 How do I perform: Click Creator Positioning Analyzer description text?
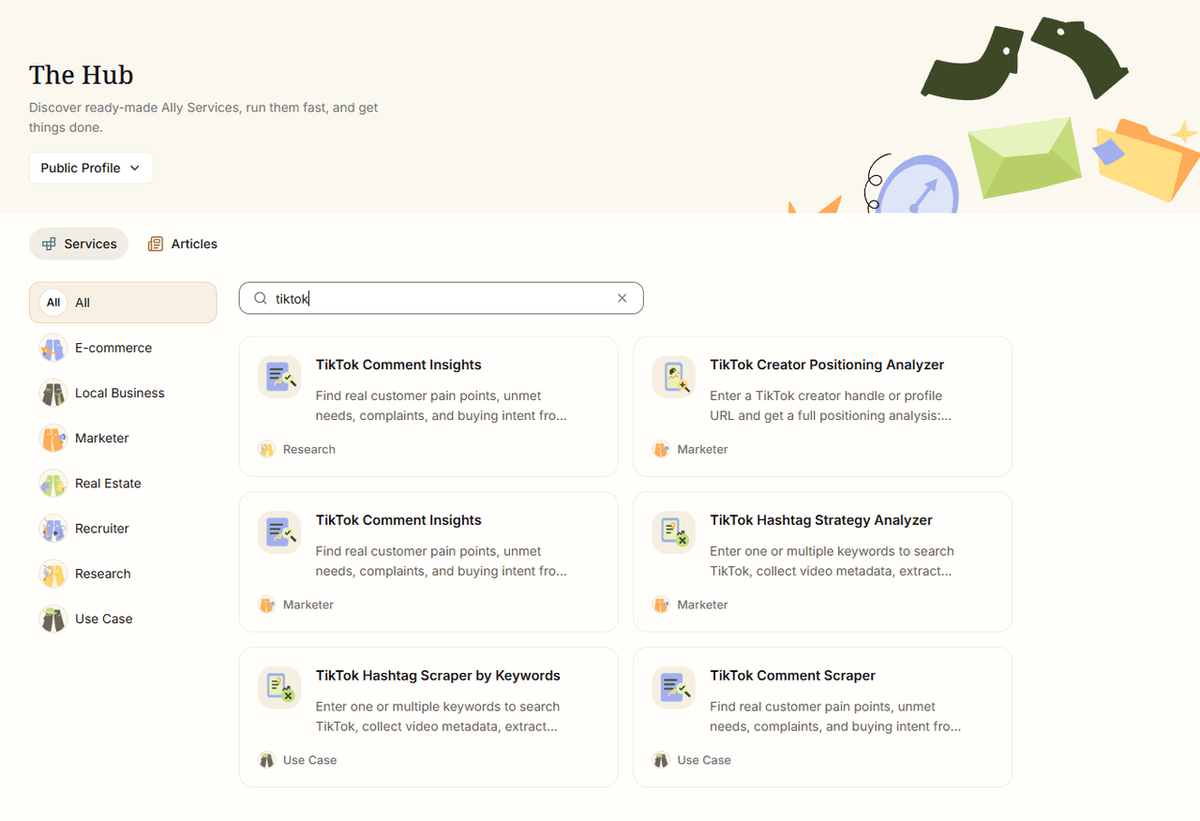830,405
